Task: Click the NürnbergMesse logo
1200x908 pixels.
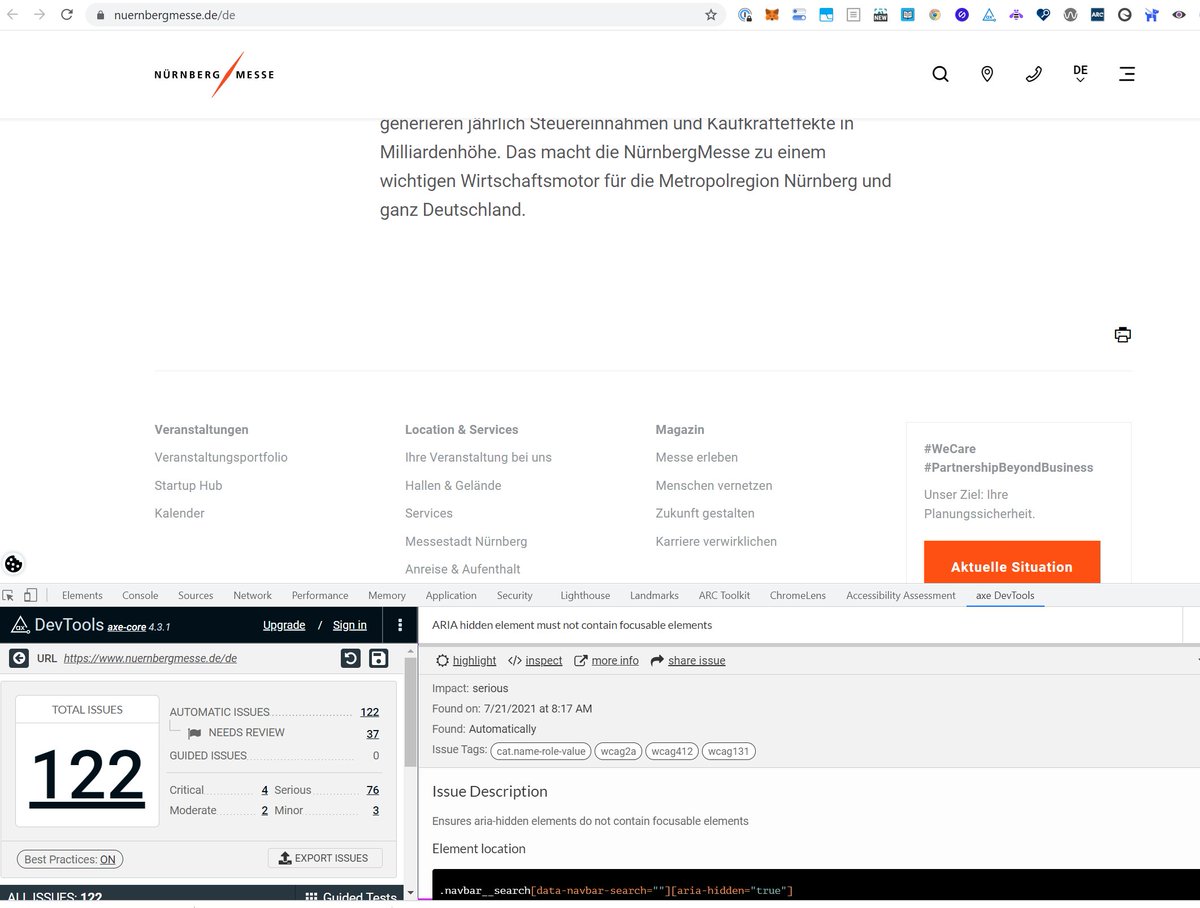Action: 214,74
